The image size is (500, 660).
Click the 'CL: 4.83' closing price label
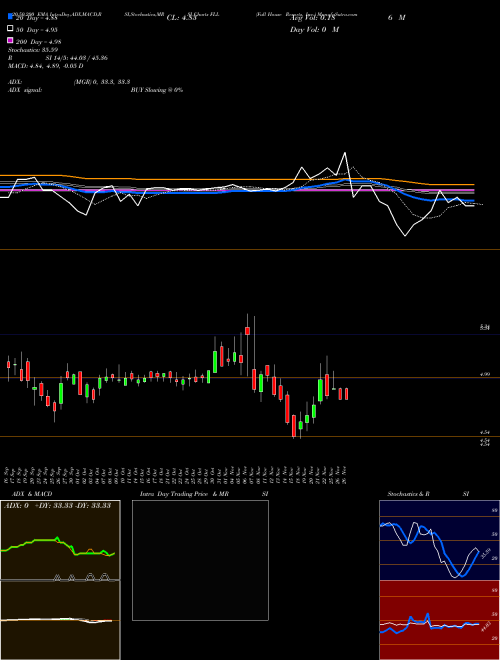(x=181, y=18)
